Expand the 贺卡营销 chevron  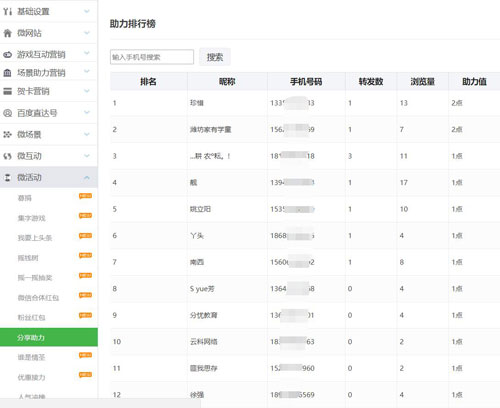pyautogui.click(x=87, y=91)
